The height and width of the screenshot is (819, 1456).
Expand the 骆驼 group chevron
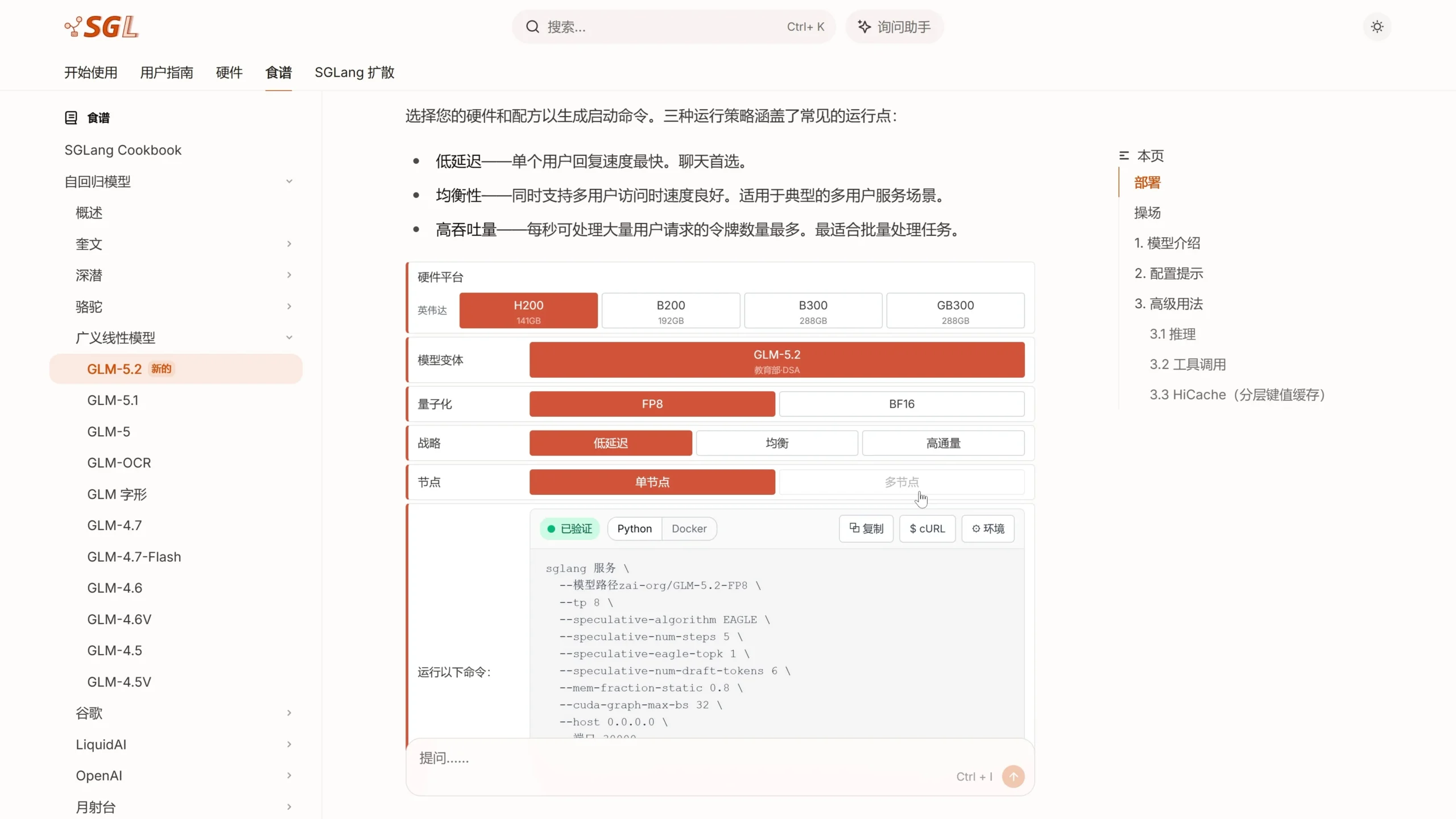[289, 307]
